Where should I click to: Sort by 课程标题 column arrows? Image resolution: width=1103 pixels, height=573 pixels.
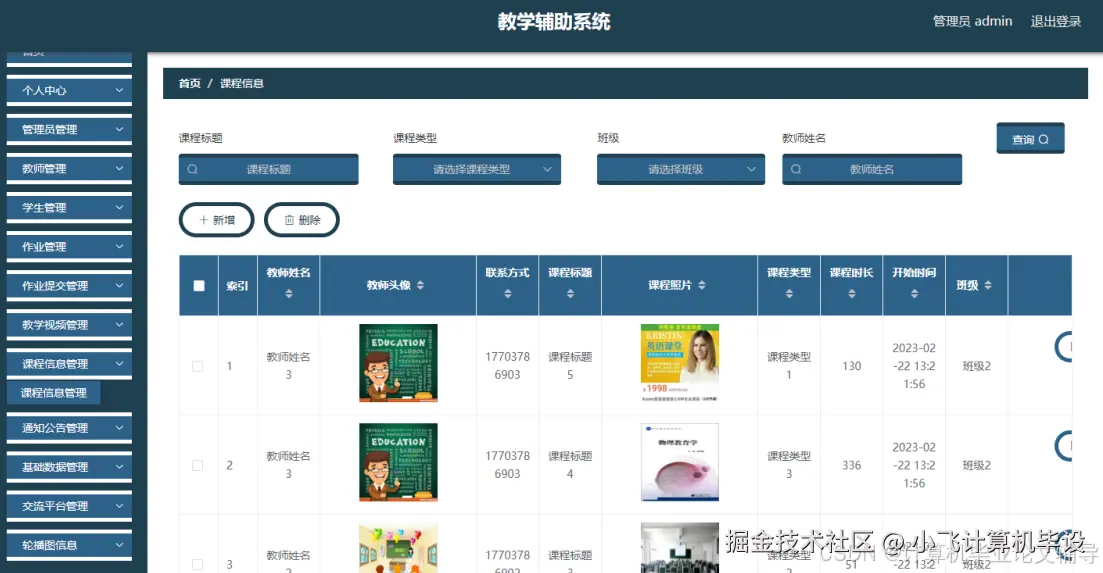[x=570, y=294]
